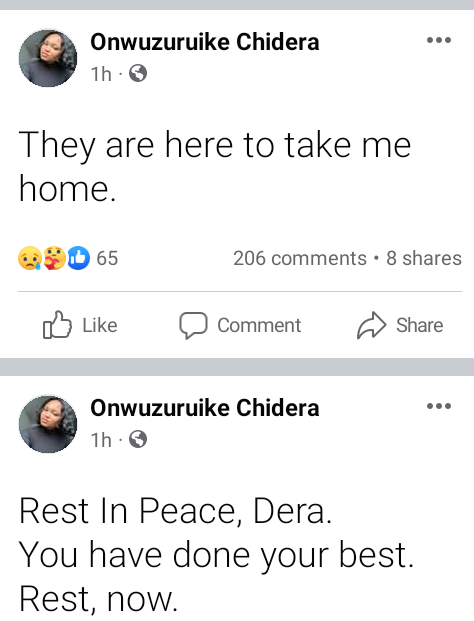Show the 65 reactions count
Screen dimensions: 474x621
tap(107, 258)
